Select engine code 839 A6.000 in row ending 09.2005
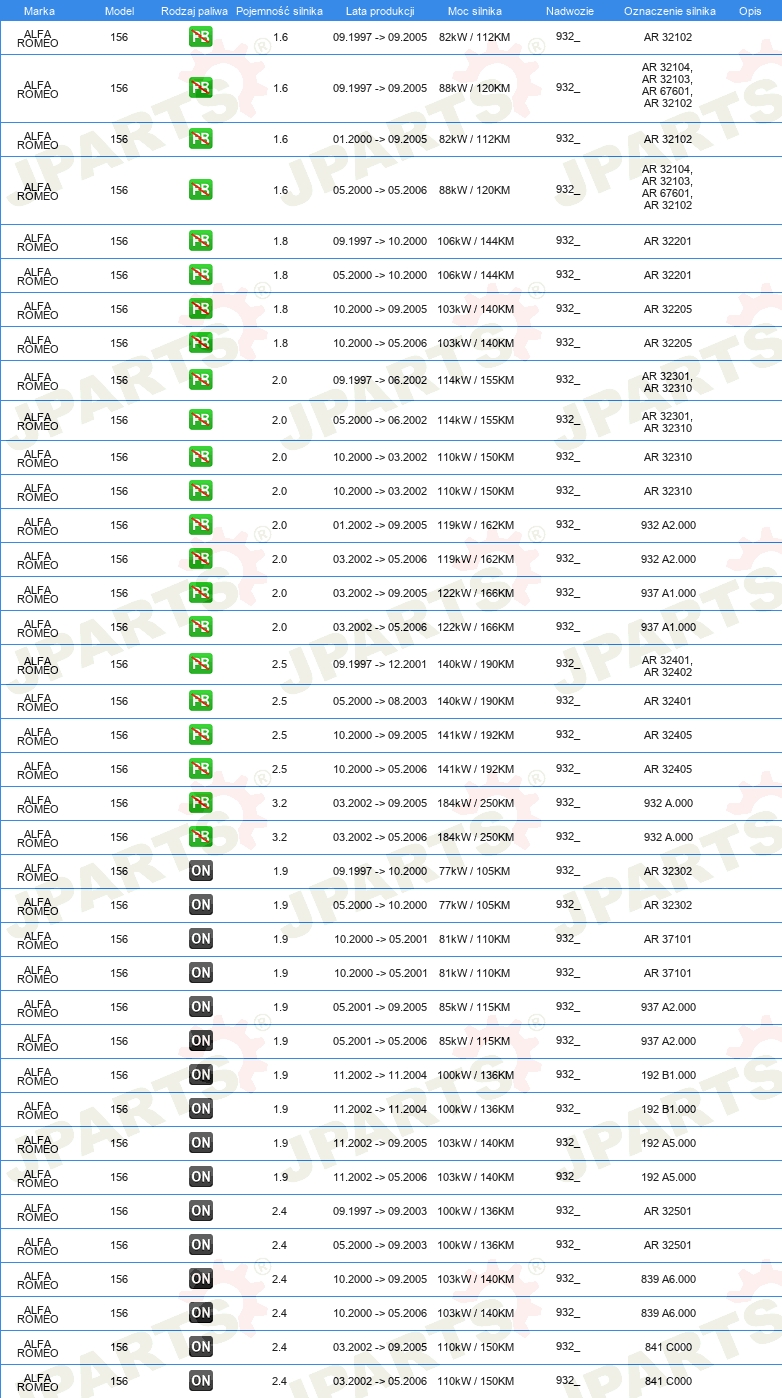Screen dimensions: 782x1398 point(668,1279)
